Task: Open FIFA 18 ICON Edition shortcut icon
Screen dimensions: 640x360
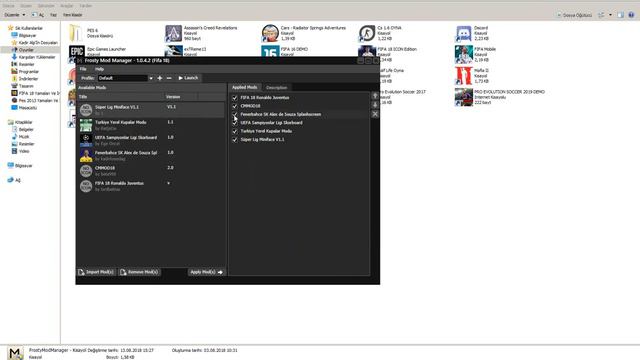Action: tap(367, 51)
